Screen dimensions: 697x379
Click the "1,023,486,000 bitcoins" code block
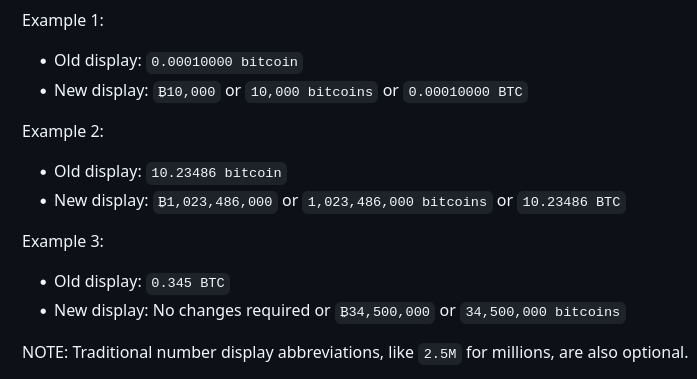coord(397,202)
